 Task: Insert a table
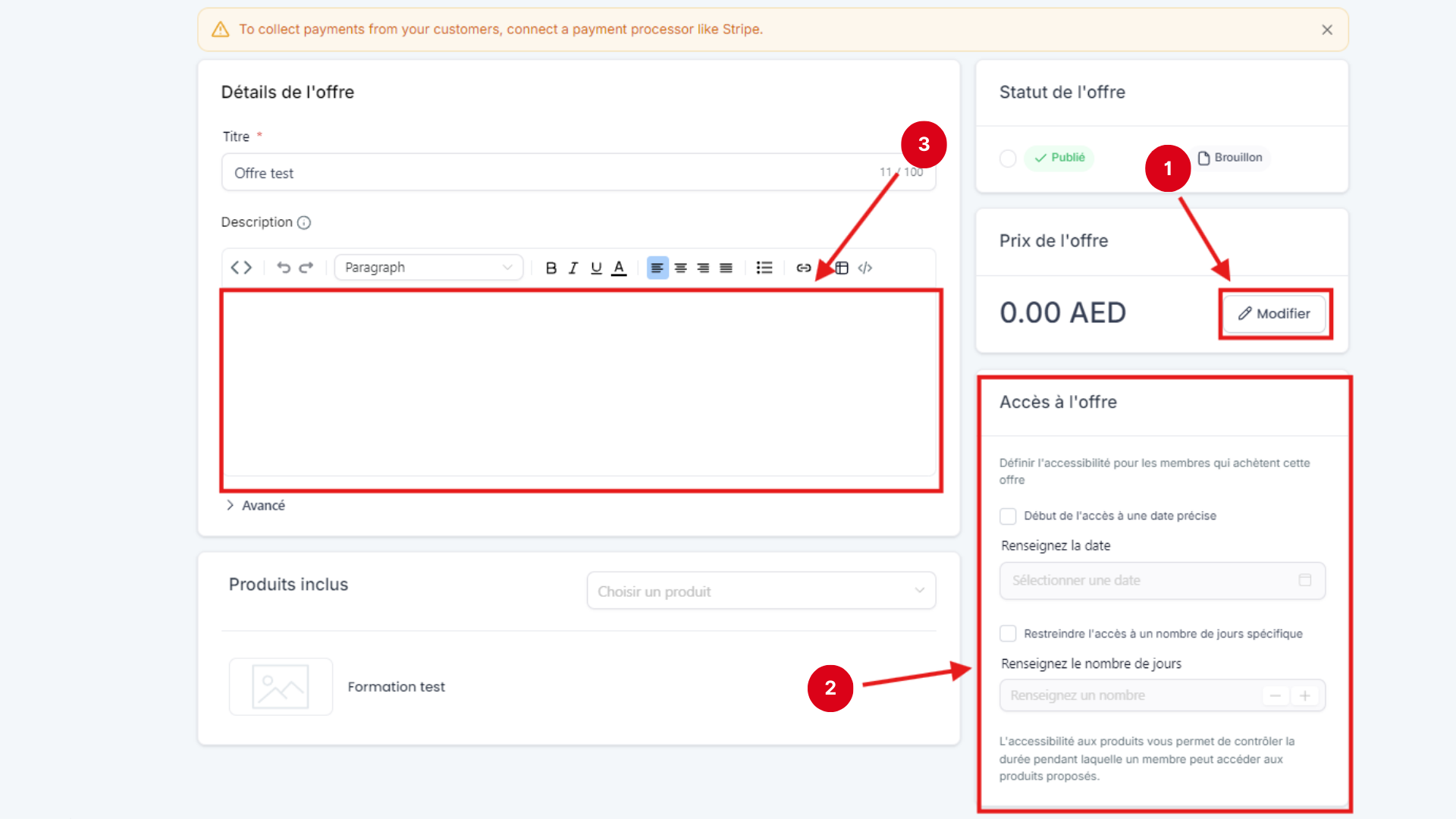pos(842,268)
